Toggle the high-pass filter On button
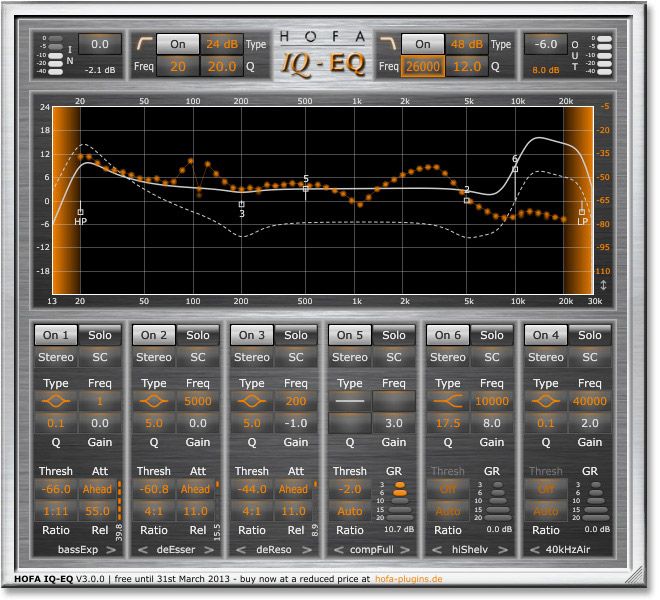 pos(178,44)
